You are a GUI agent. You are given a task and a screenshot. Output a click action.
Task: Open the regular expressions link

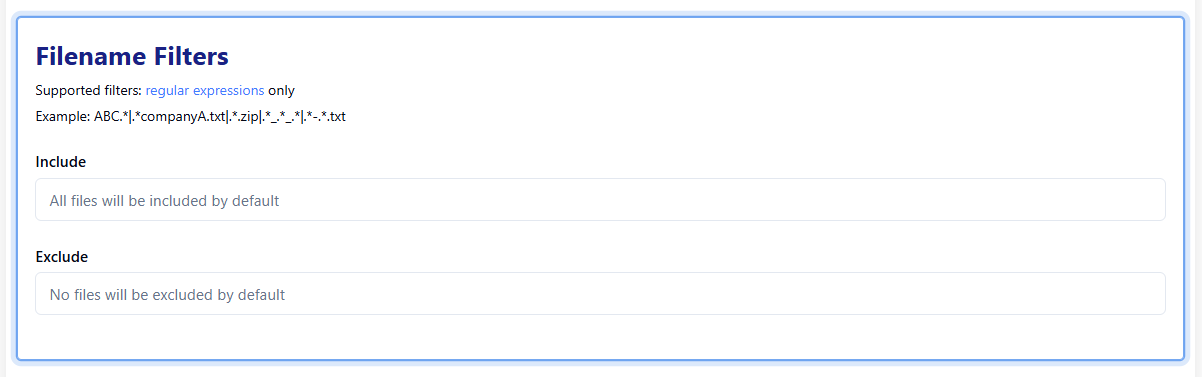pyautogui.click(x=205, y=90)
